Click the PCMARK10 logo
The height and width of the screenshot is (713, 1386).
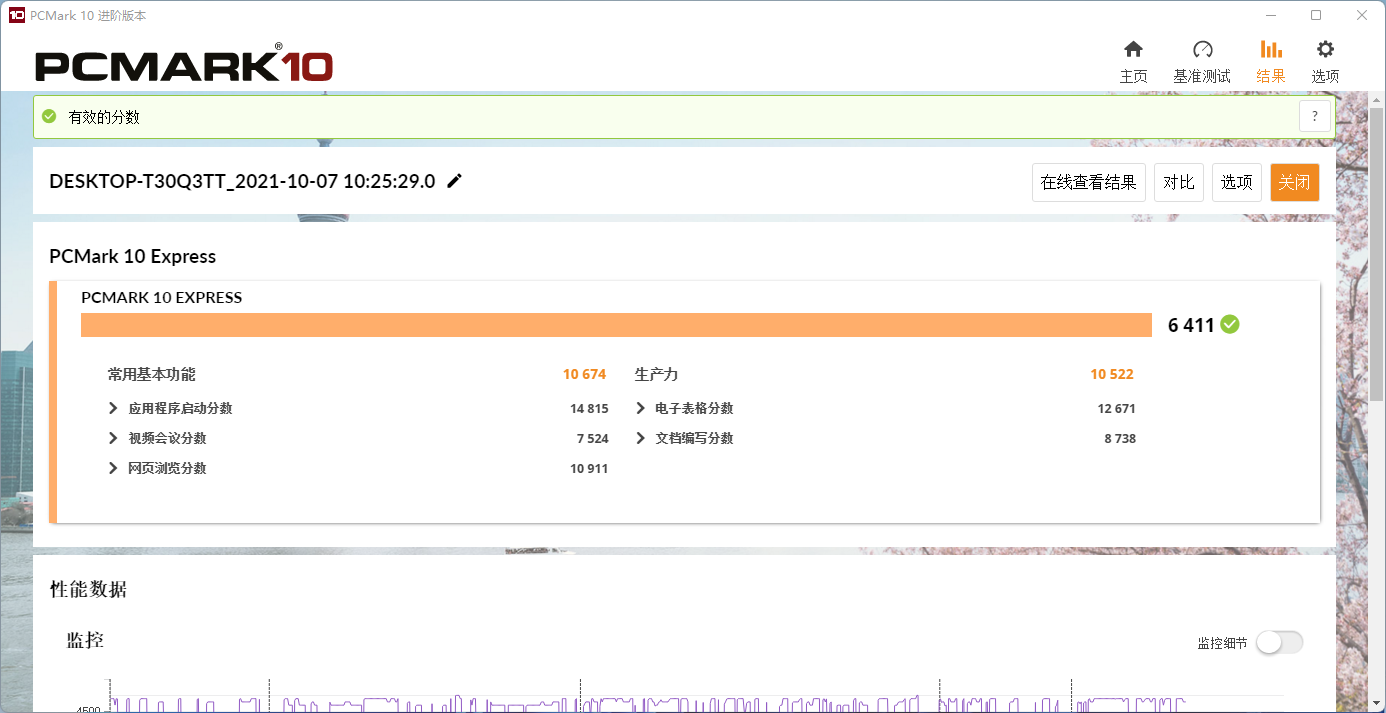click(x=184, y=65)
